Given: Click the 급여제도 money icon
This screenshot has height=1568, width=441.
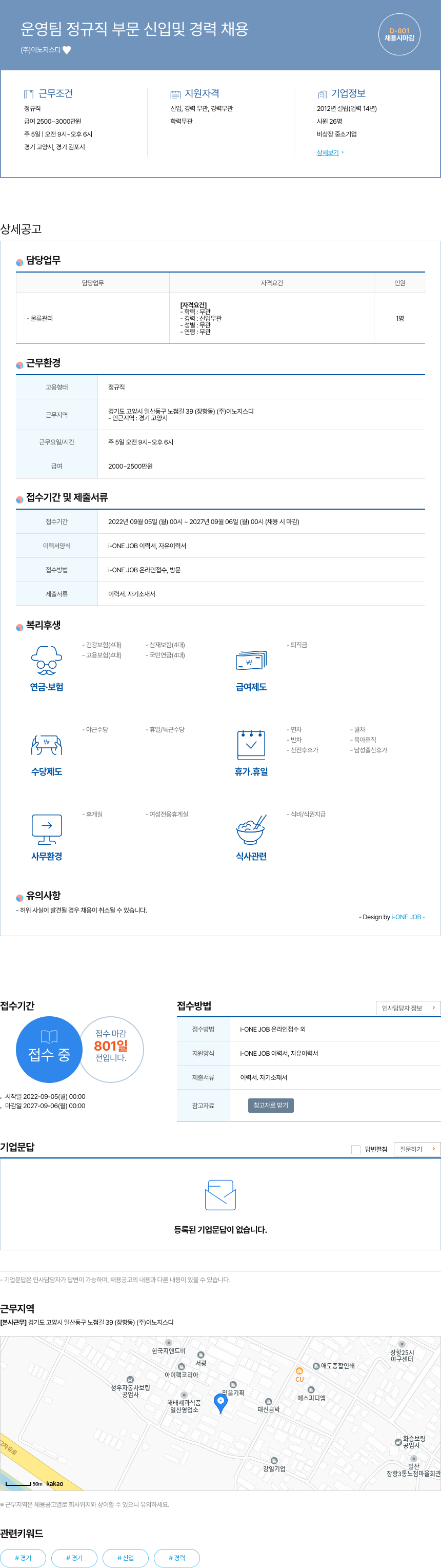Looking at the screenshot, I should (x=251, y=661).
